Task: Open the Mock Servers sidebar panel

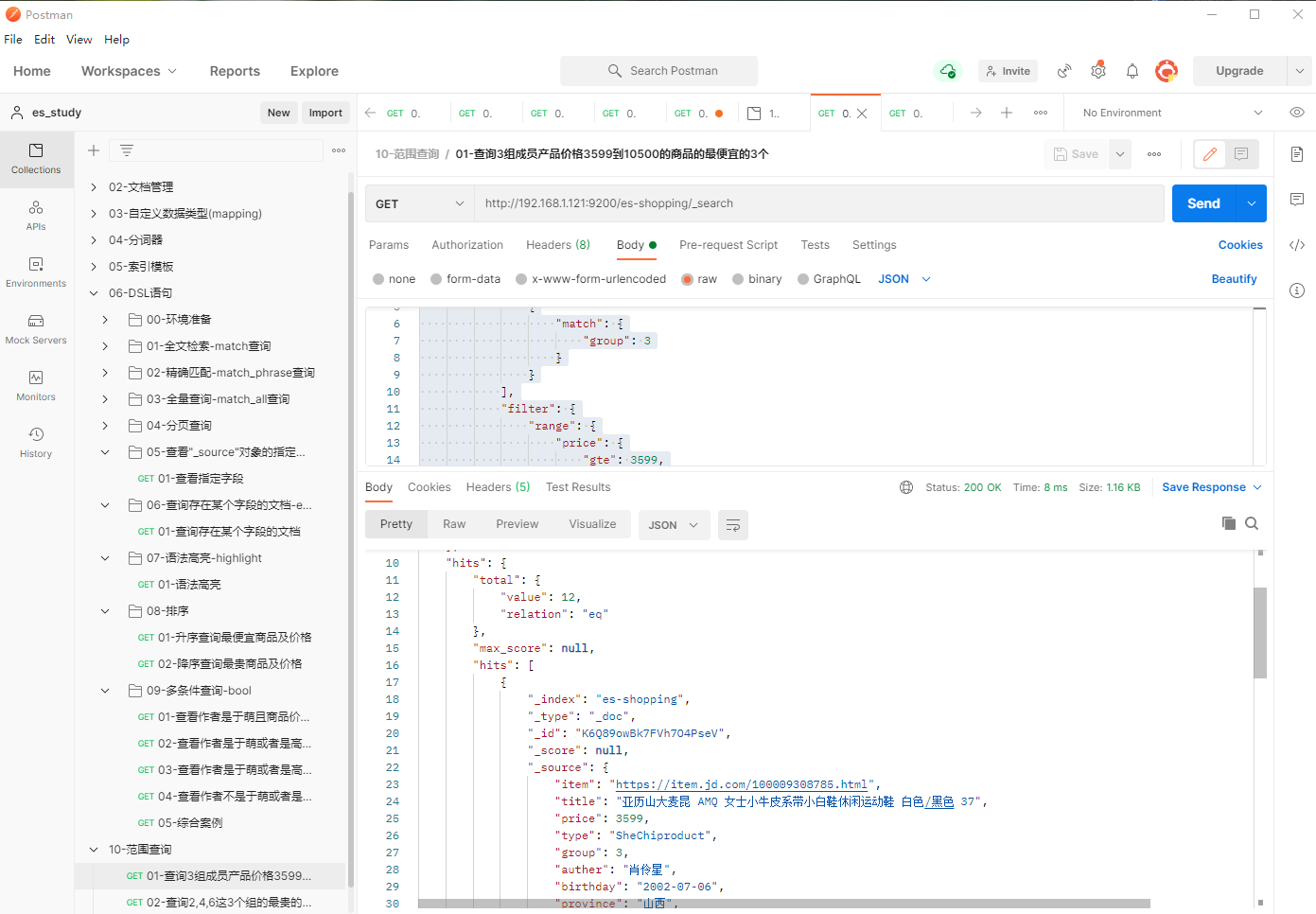Action: click(x=36, y=328)
